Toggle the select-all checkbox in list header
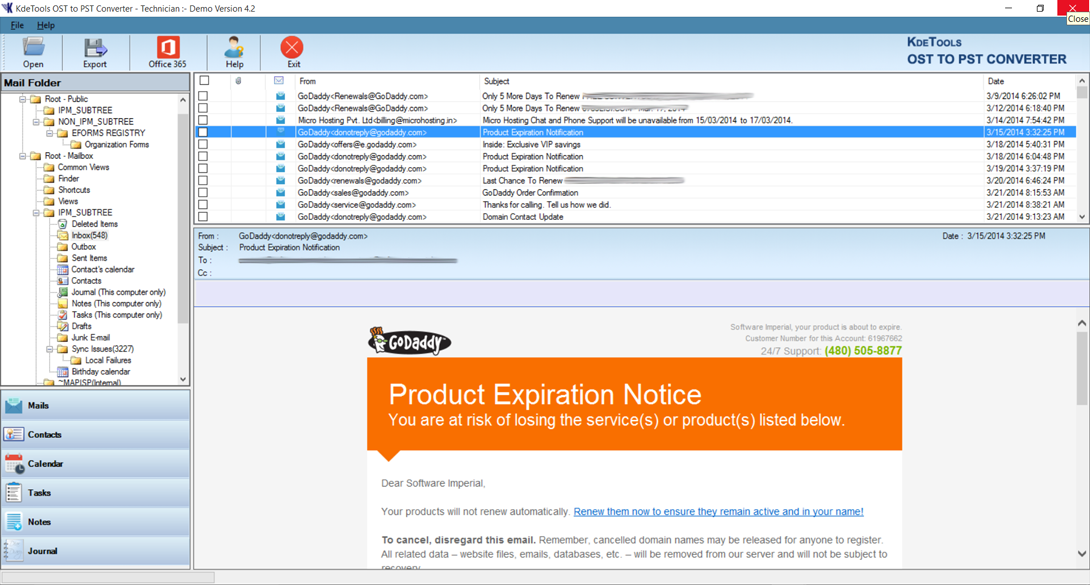Viewport: 1090px width, 585px height. [204, 81]
